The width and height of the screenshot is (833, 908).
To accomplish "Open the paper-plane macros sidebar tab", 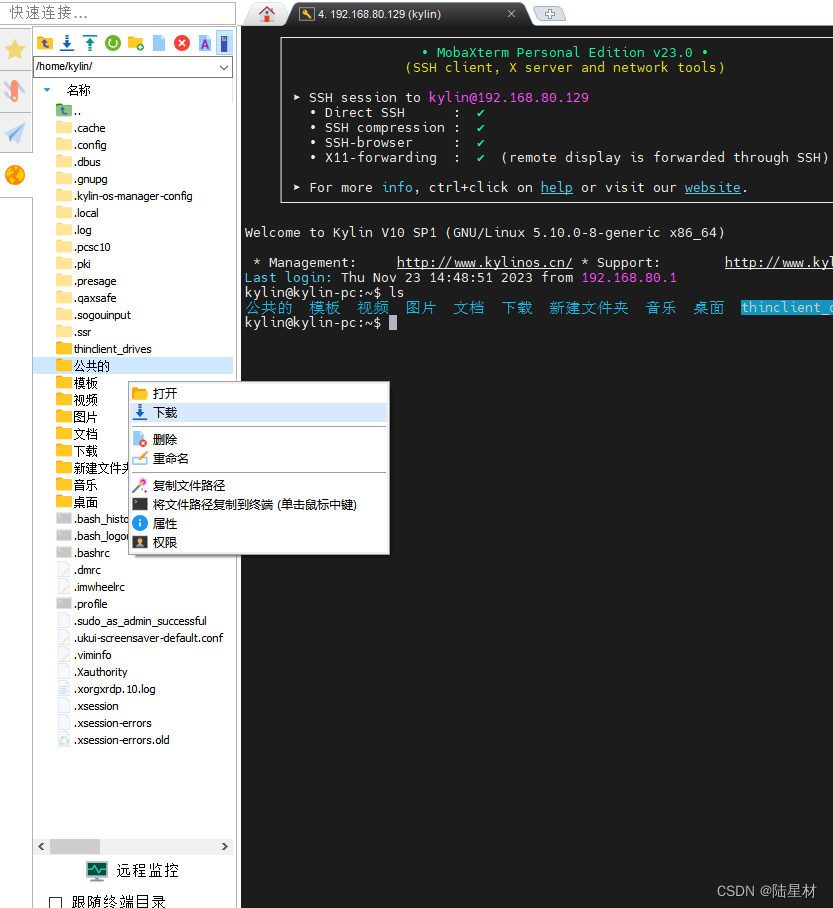I will pos(15,133).
